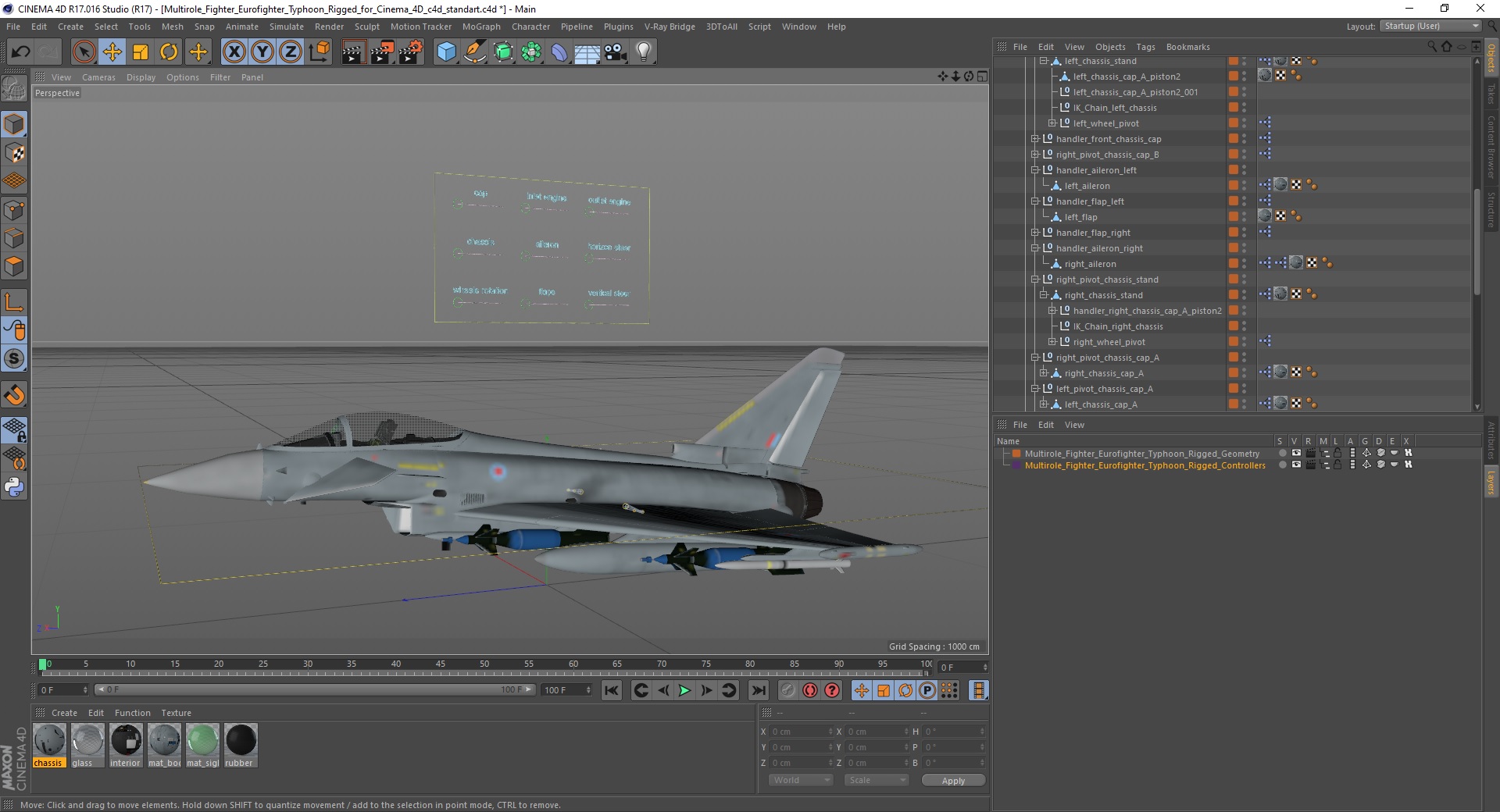Select IK_Chain_right_chassis object
This screenshot has height=812, width=1500.
[x=1118, y=326]
